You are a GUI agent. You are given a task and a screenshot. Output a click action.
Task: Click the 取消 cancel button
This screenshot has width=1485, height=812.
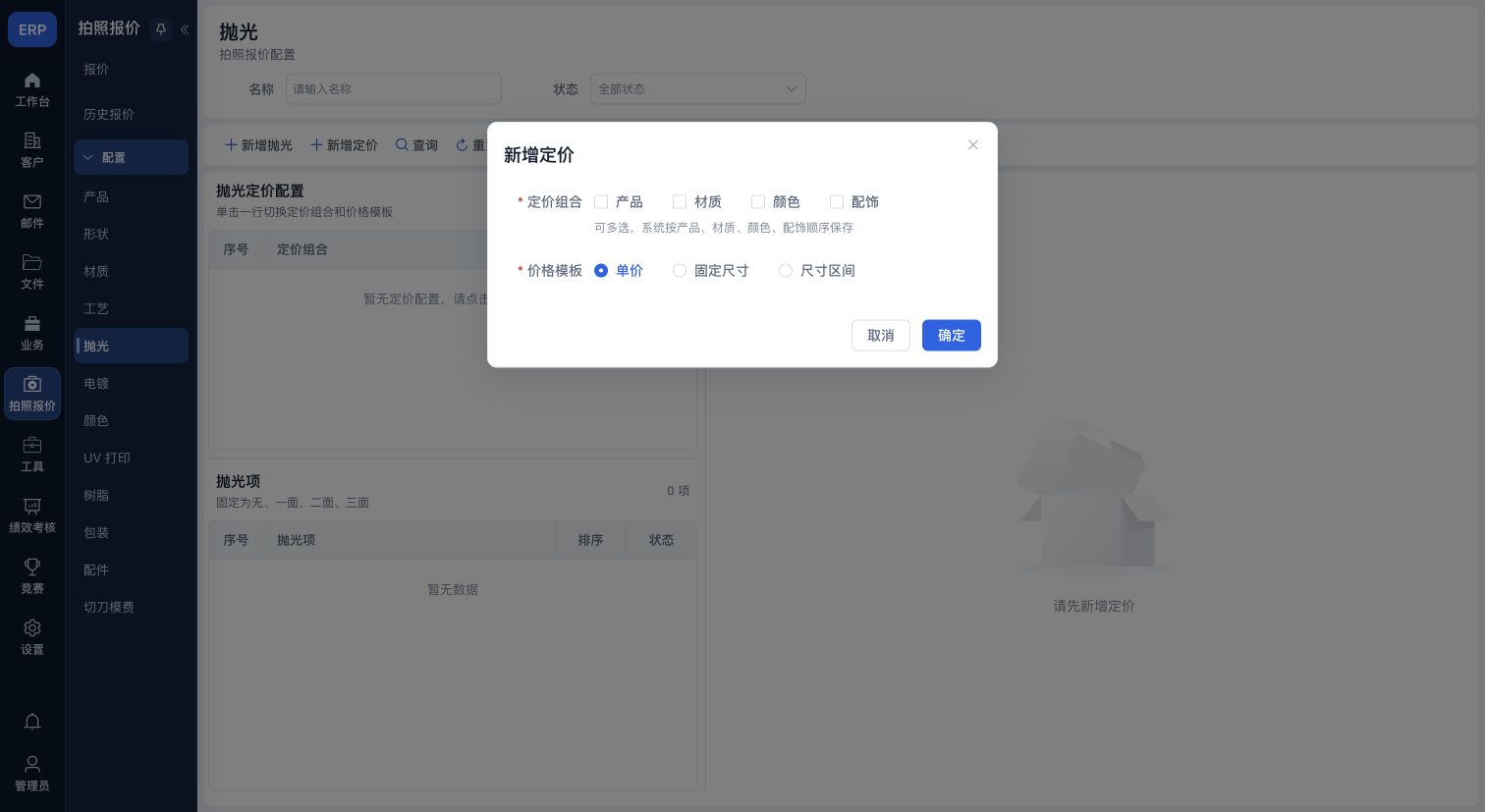(881, 335)
